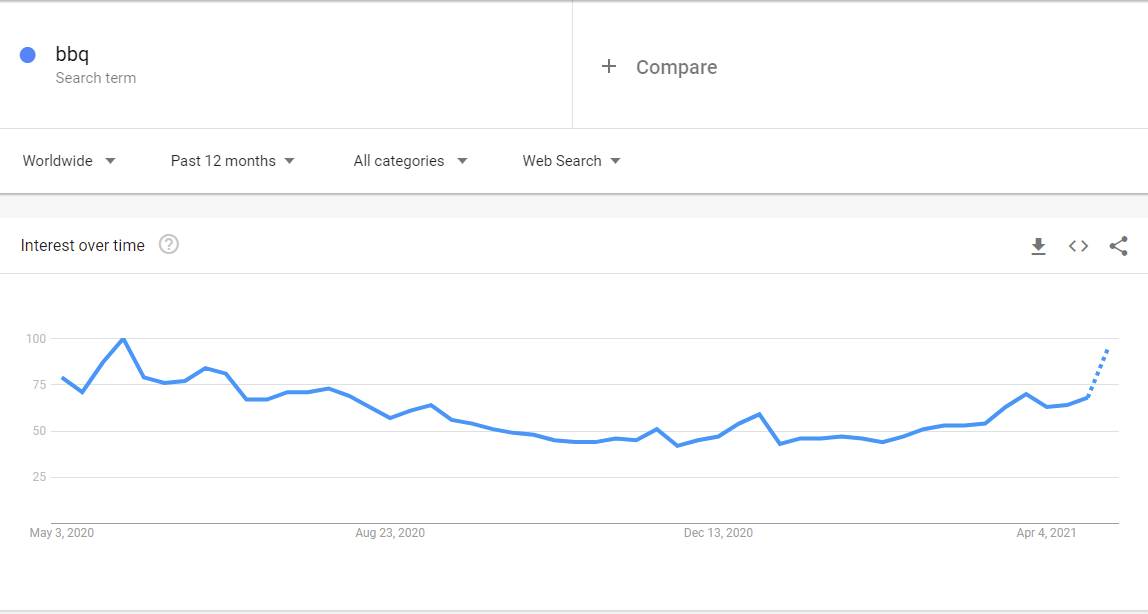The width and height of the screenshot is (1148, 614).
Task: Click the Search term label under bbq
Action: coord(96,78)
